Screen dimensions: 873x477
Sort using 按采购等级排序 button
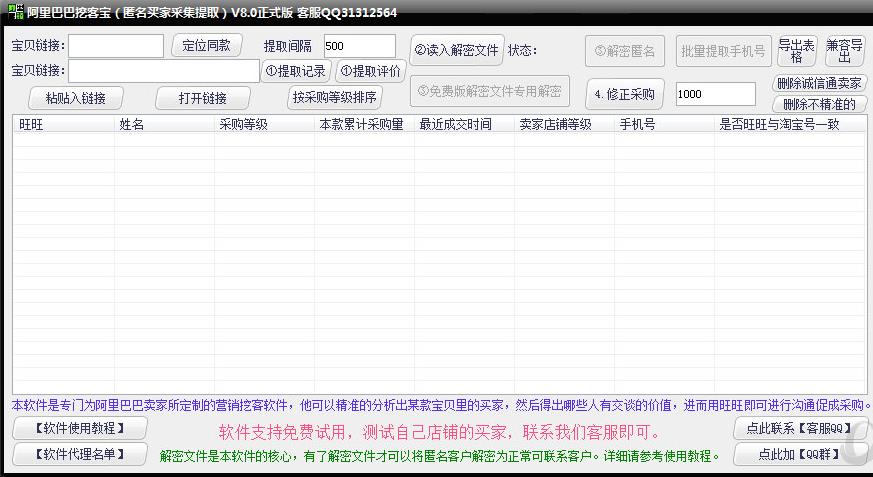pos(335,97)
